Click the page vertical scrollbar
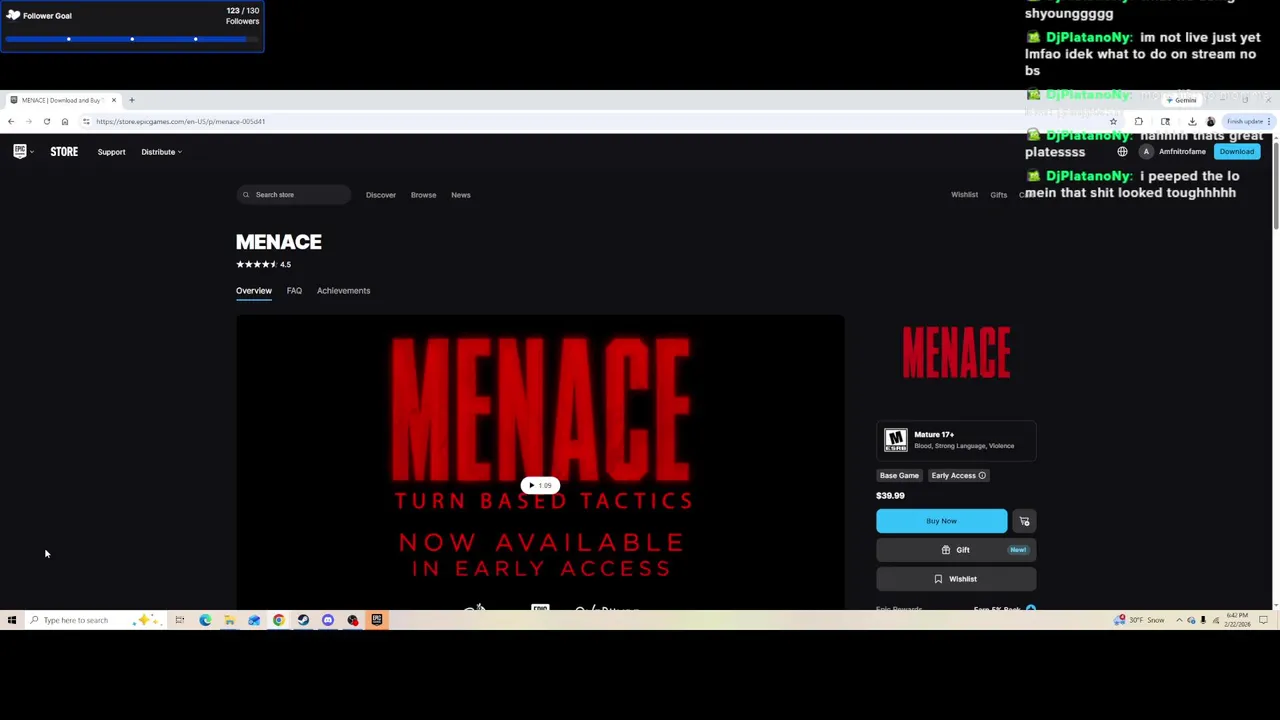This screenshot has height=720, width=1280. (1275, 187)
